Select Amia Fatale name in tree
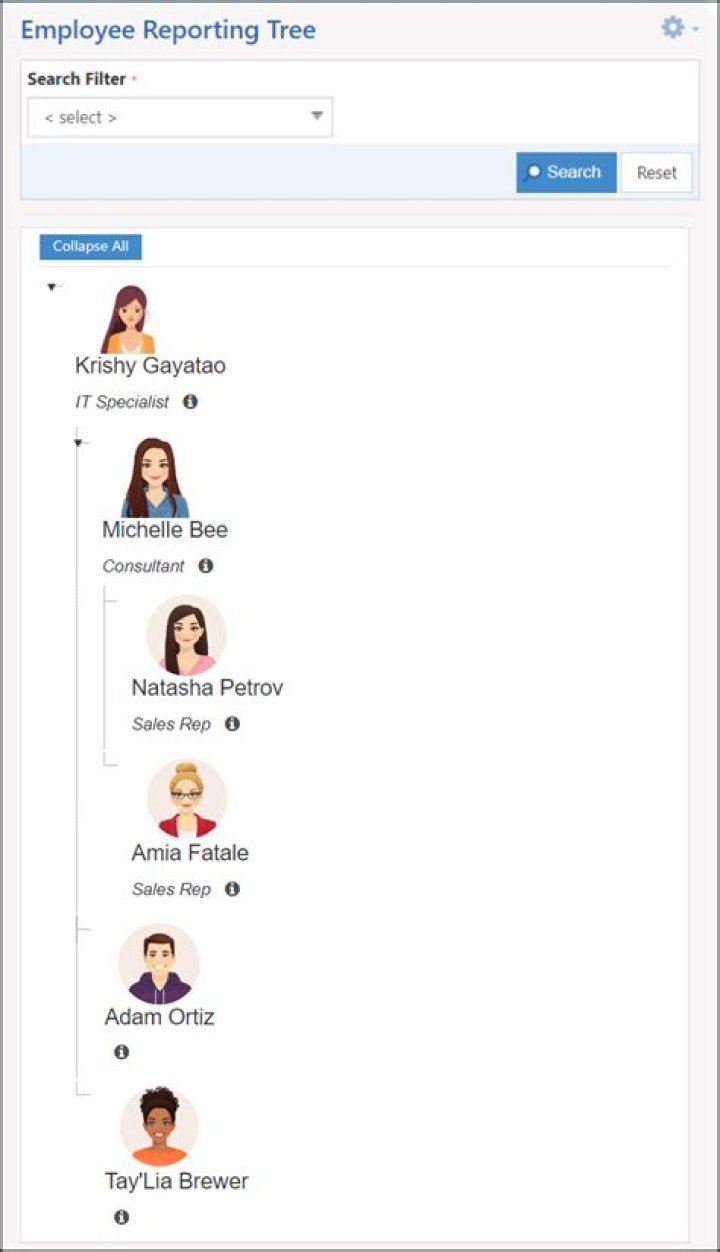The image size is (720, 1252). coord(190,853)
